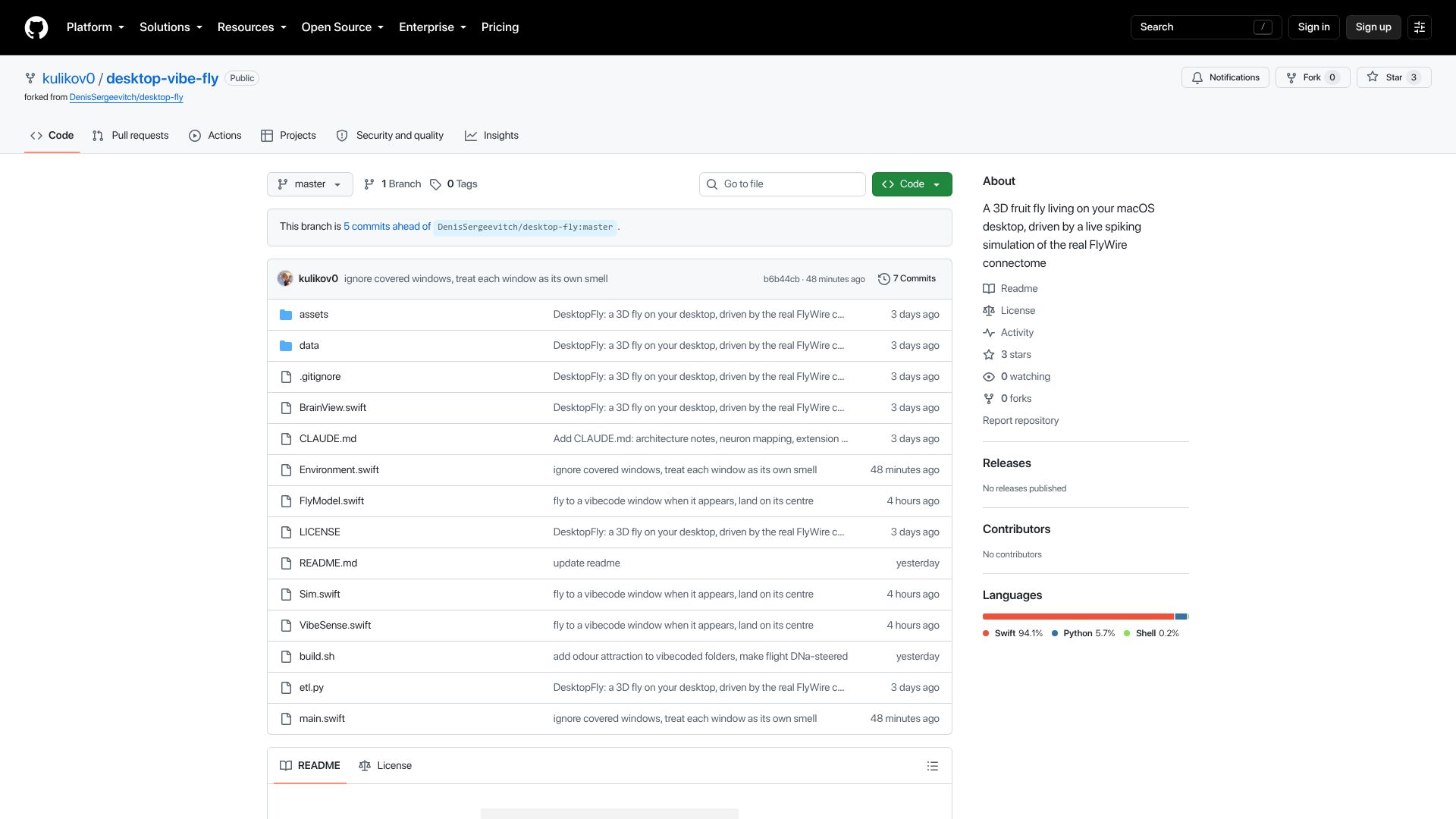
Task: Expand the Resources menu
Action: pyautogui.click(x=252, y=27)
